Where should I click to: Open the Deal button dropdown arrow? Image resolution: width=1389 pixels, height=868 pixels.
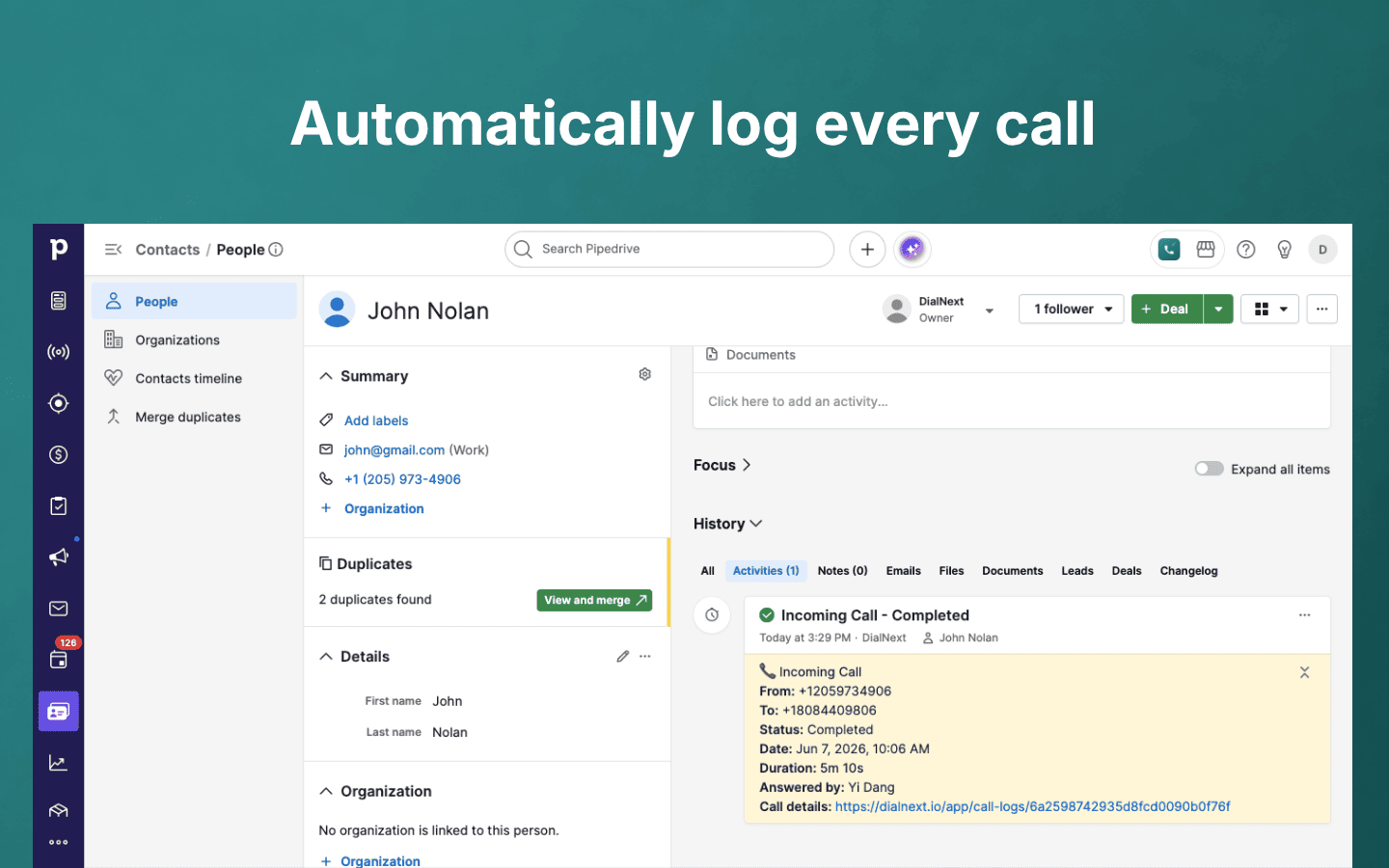[x=1219, y=310]
